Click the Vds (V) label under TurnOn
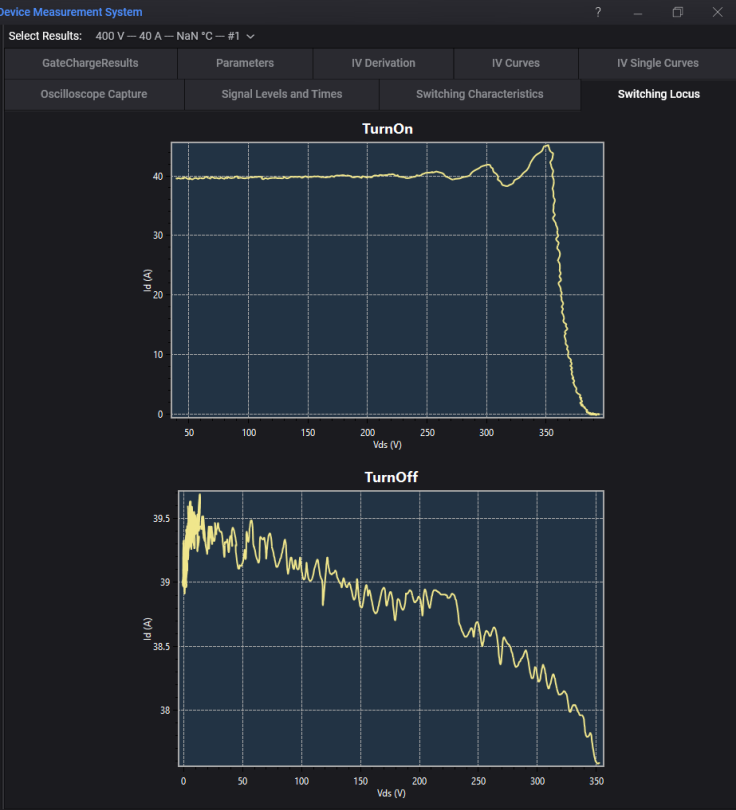 tap(387, 445)
